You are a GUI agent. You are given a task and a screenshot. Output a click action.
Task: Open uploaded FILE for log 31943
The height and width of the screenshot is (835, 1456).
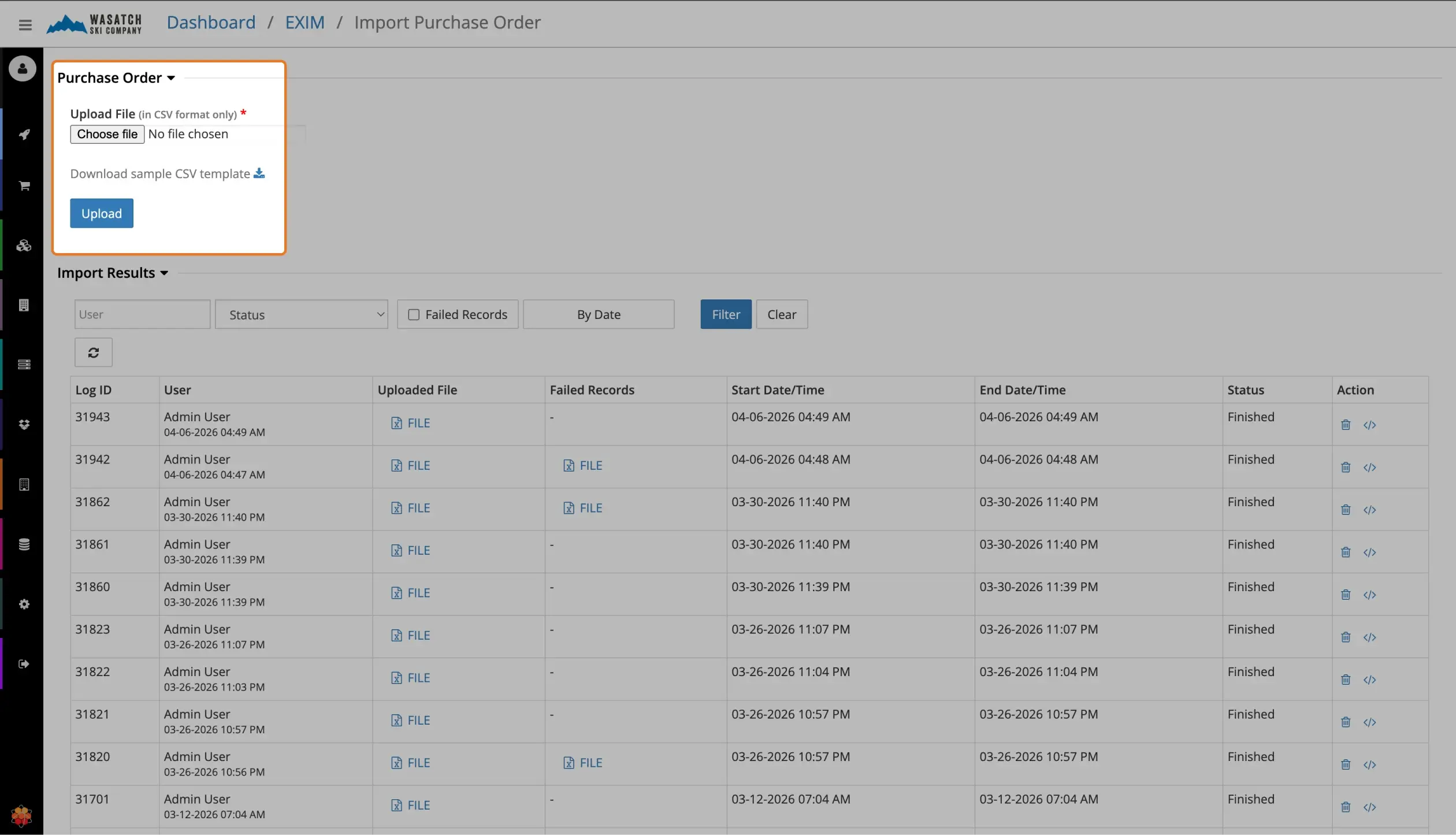click(411, 423)
